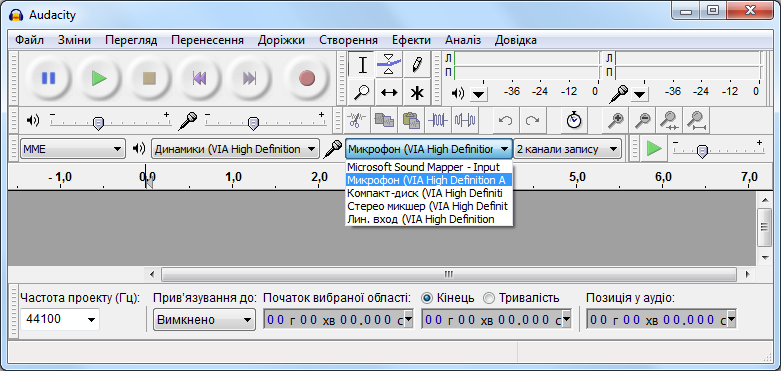Choose Компакт-диск input option
781x371 pixels.
(x=429, y=193)
